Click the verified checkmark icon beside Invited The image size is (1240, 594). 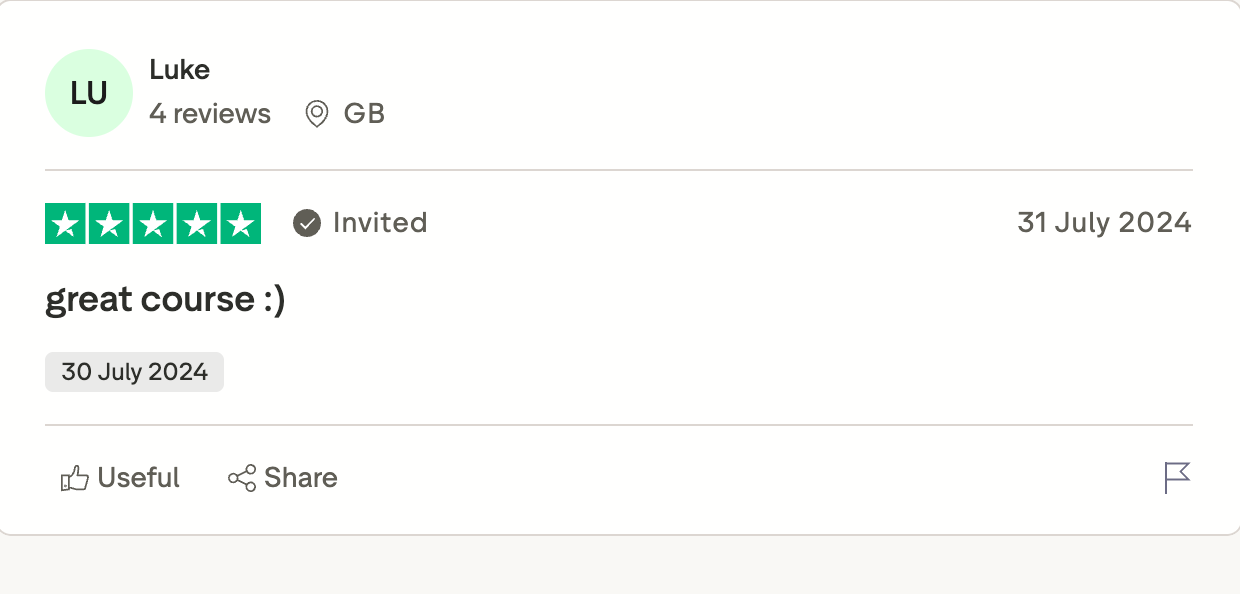[307, 223]
